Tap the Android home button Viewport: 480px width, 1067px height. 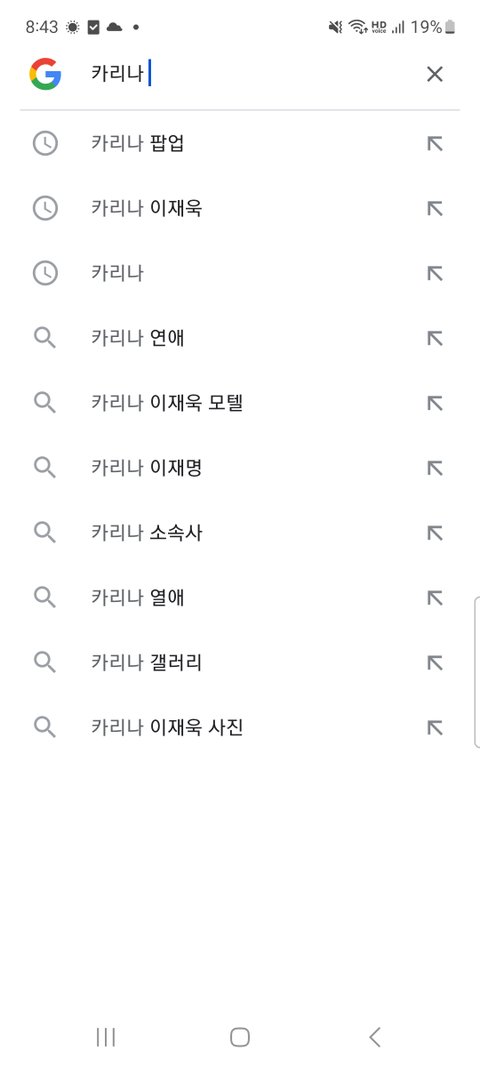coord(240,1037)
